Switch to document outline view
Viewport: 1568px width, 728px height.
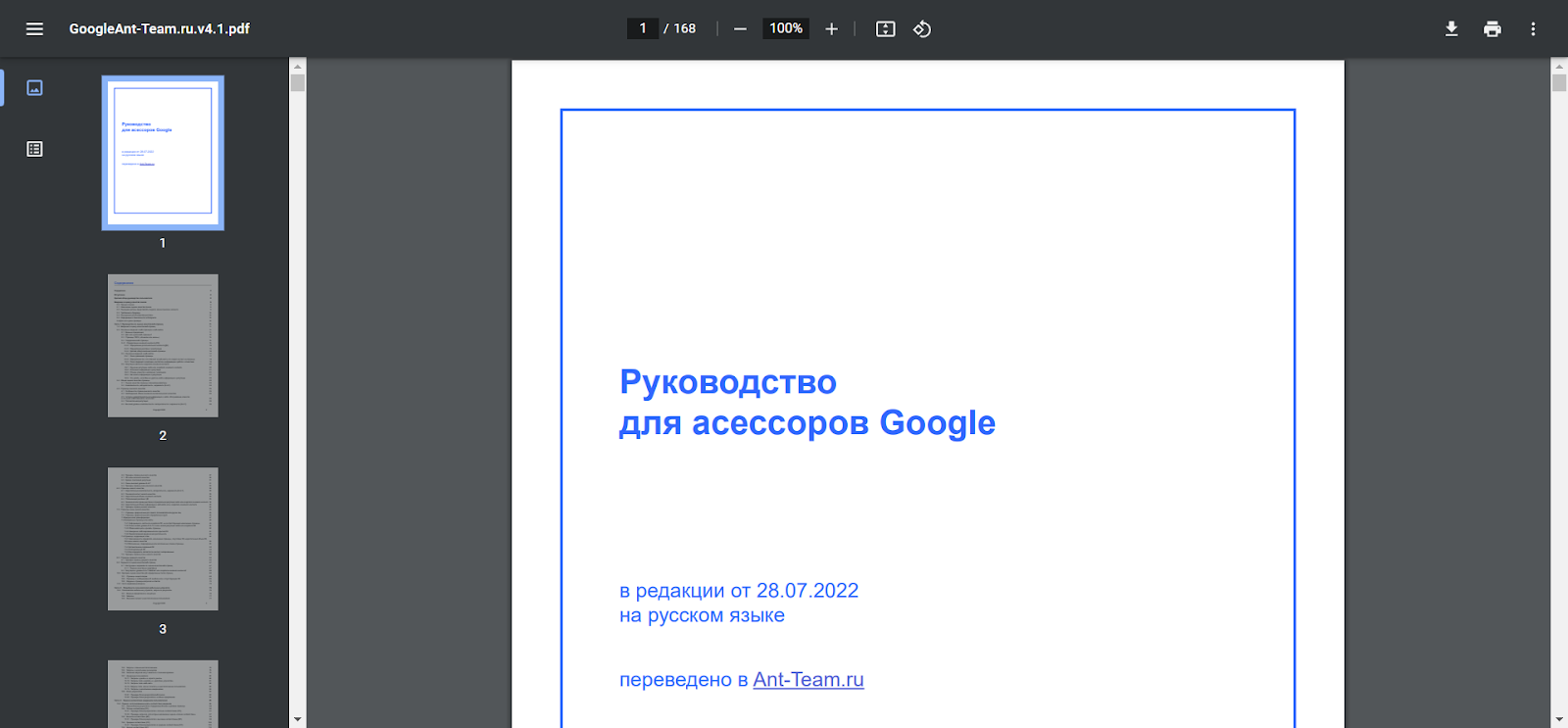click(34, 149)
